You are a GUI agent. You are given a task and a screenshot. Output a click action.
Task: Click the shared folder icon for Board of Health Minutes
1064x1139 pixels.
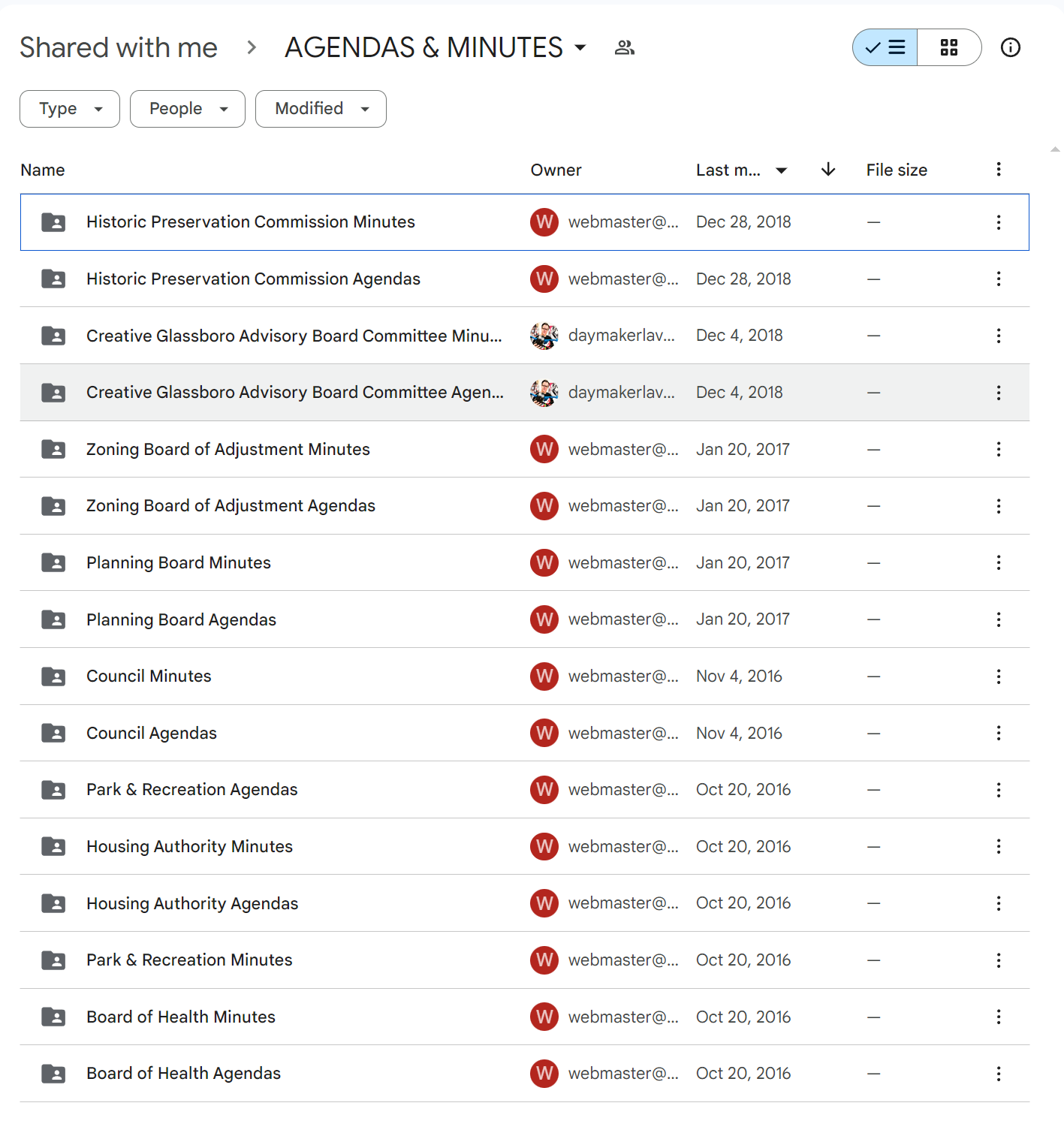[53, 1017]
